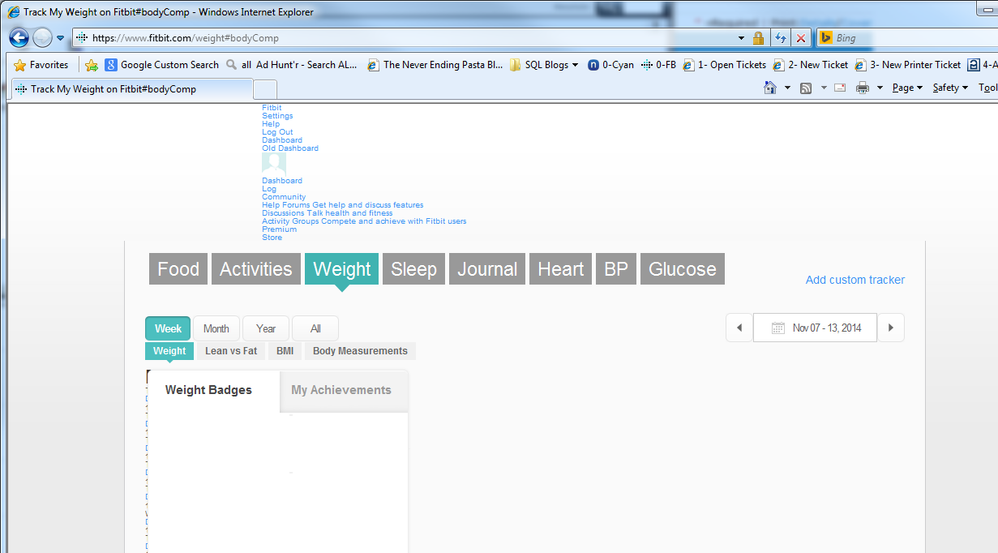Screen dimensions: 998x553
Task: Open the Ad Hunt'r Search bookmark
Action: [x=292, y=65]
